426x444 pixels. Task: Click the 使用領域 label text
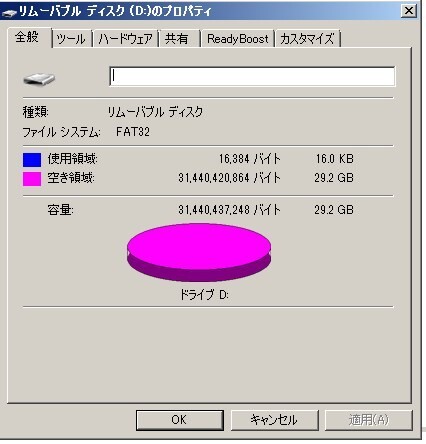(72, 159)
